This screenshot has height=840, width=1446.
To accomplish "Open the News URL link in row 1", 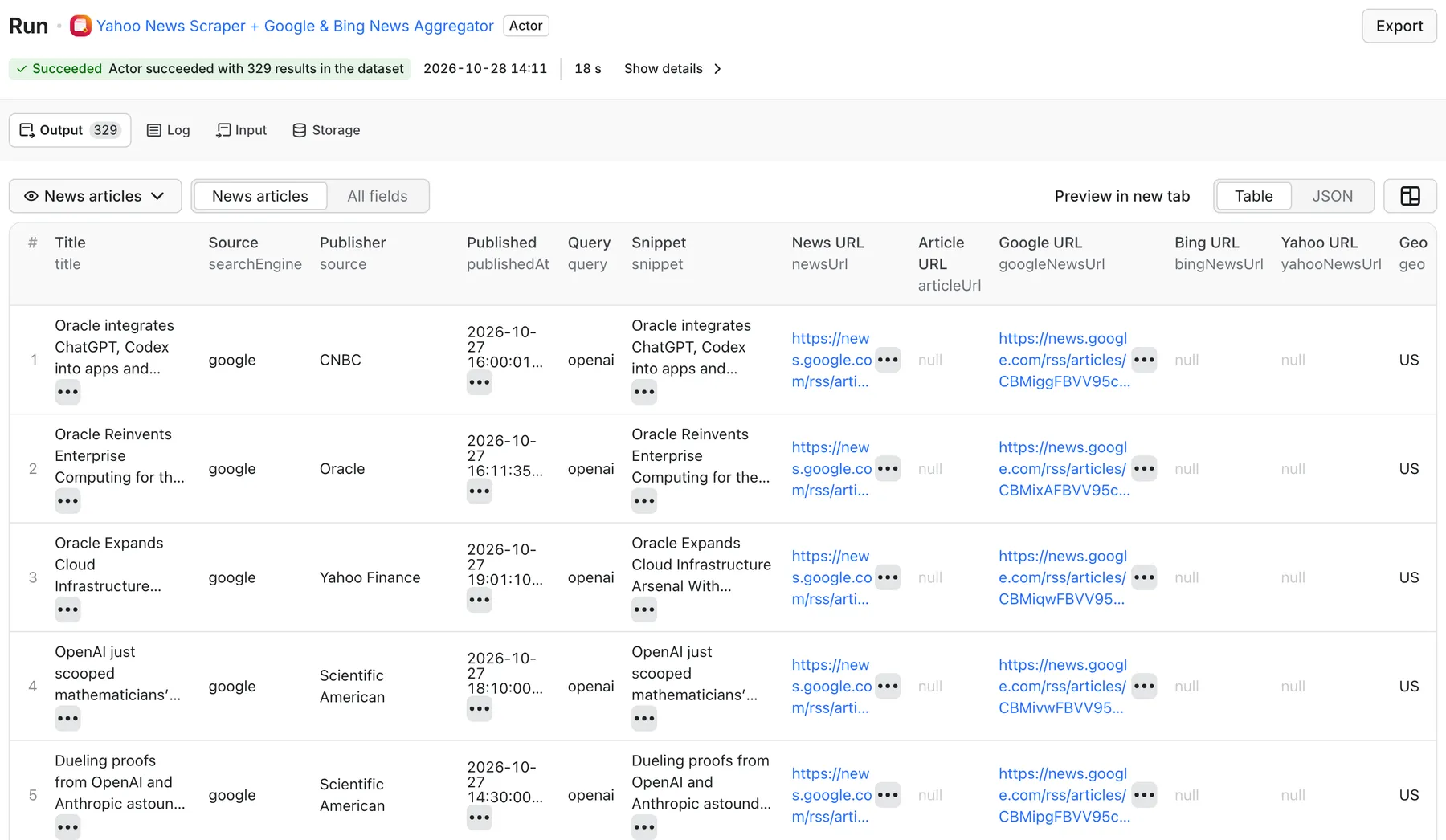I will coord(831,360).
